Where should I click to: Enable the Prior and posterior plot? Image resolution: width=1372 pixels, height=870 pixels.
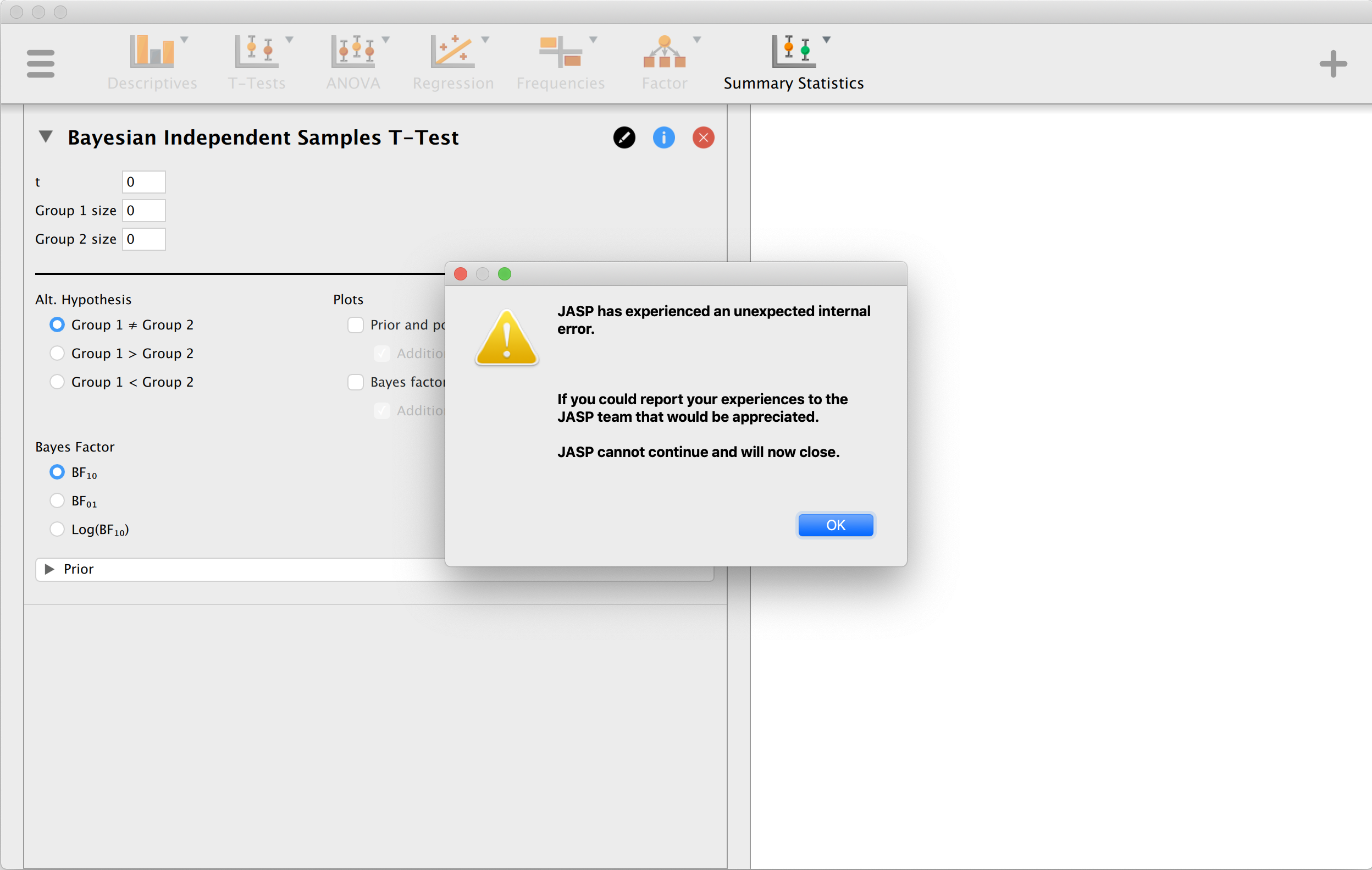(x=356, y=324)
